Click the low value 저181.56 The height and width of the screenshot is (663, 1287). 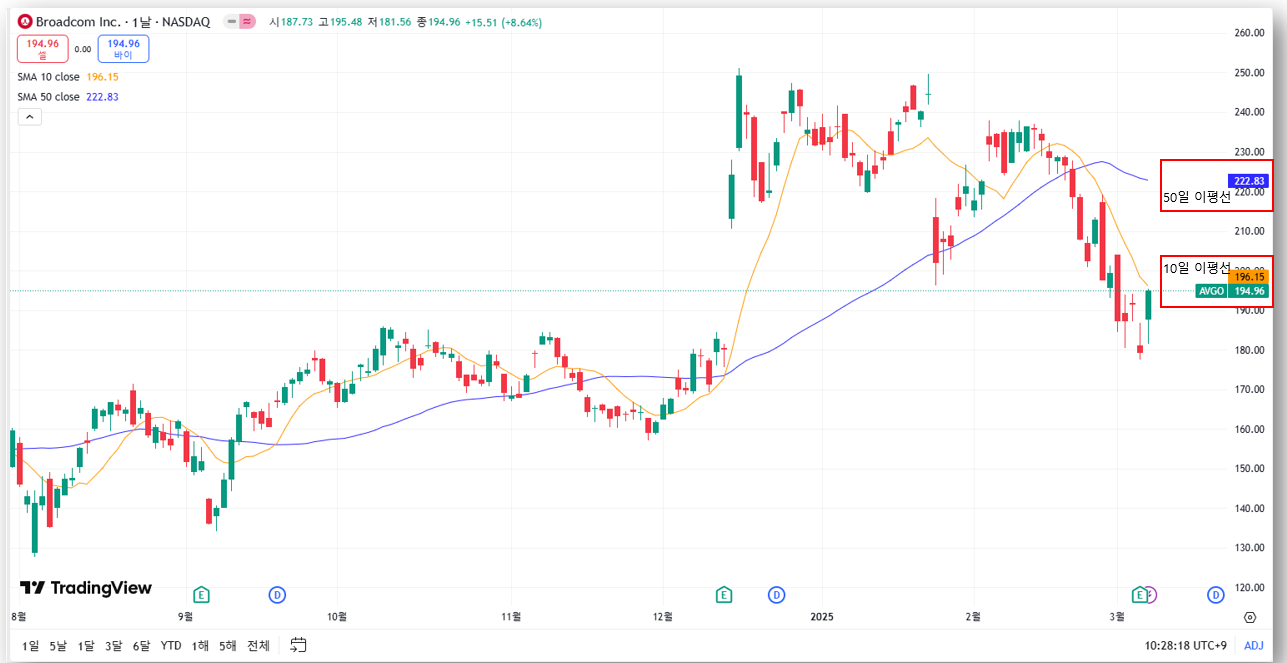tap(389, 21)
